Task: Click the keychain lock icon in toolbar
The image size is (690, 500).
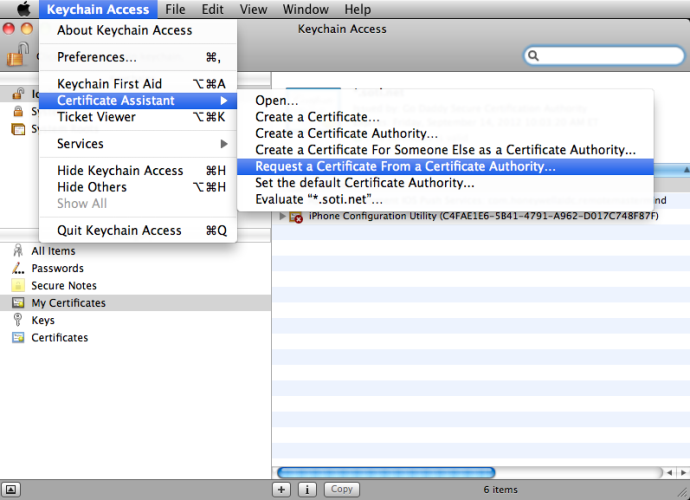Action: [18, 55]
